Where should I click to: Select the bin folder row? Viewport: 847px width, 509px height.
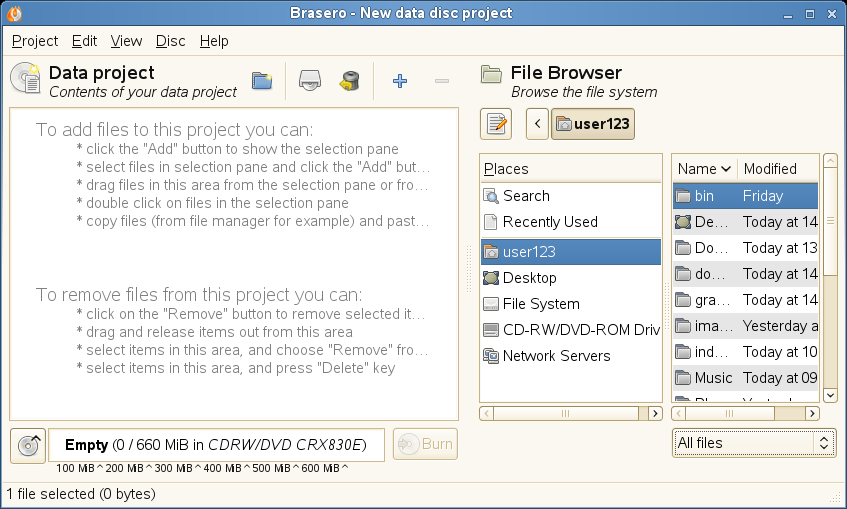(745, 196)
